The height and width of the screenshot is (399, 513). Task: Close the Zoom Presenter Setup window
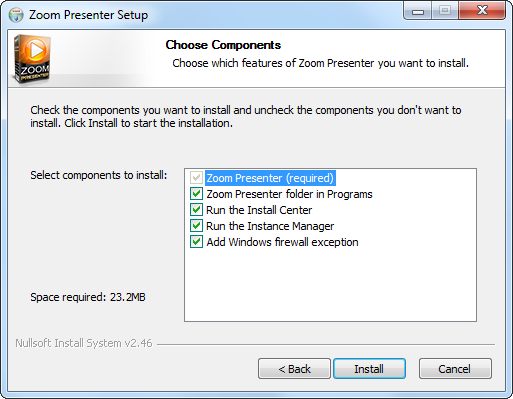[482, 11]
